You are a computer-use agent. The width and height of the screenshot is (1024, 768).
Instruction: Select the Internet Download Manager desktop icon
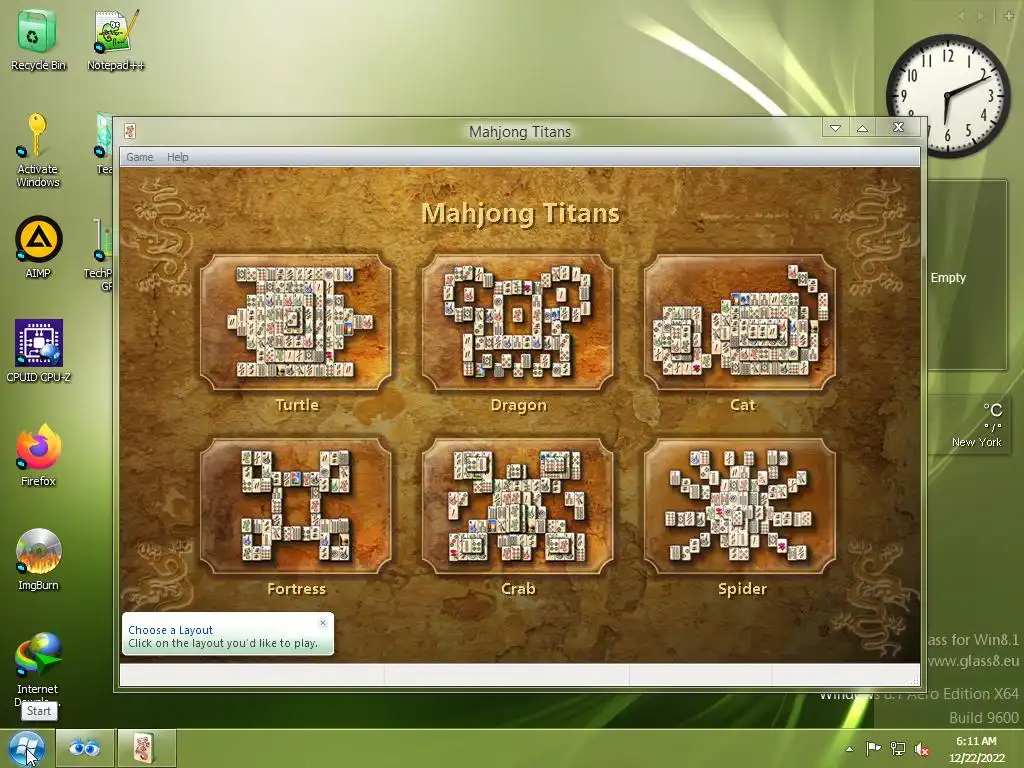pos(38,667)
